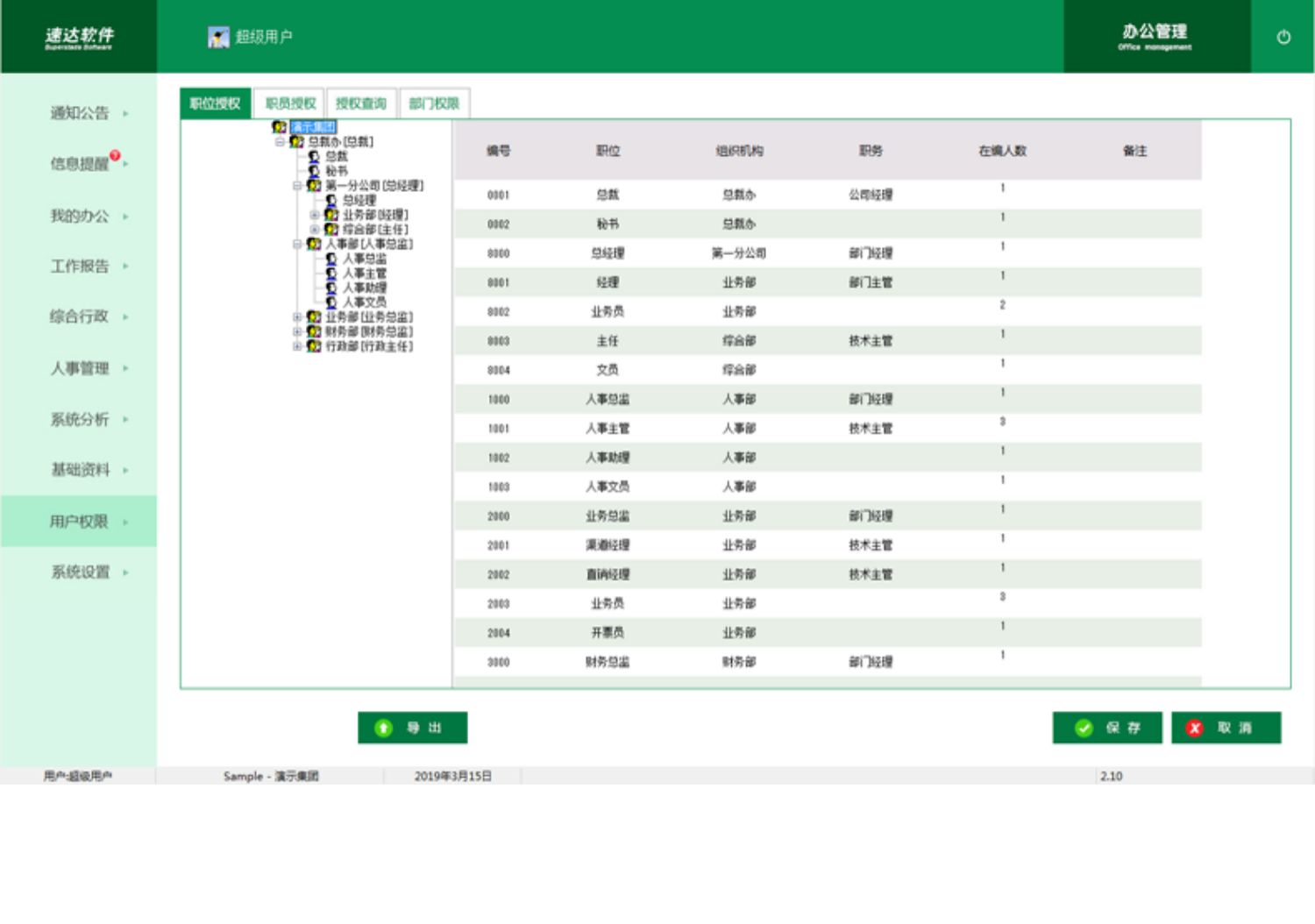Screen dimensions: 1315x924
Task: Click the group icon beside 总裁办 [总裁]
Action: point(297,141)
